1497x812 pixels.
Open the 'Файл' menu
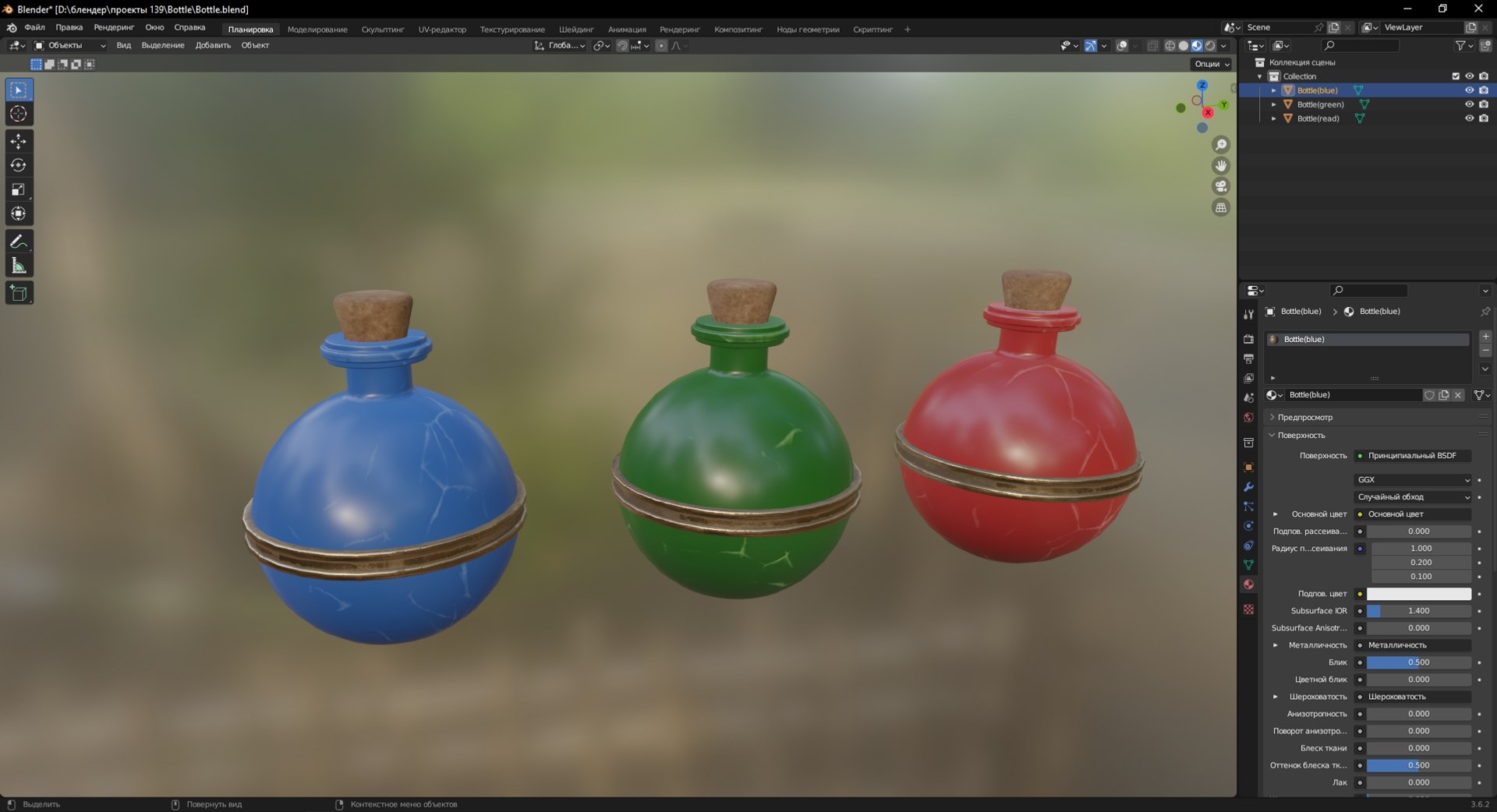[34, 27]
